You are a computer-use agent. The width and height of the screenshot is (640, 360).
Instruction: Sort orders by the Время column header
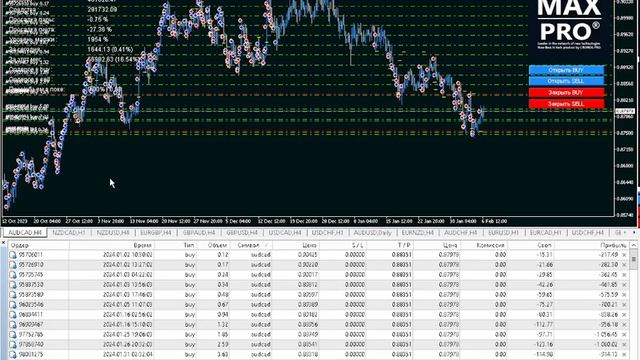coord(112,245)
